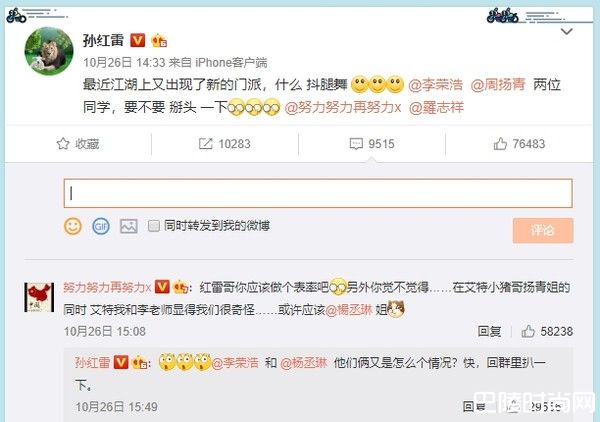The image size is (600, 422).
Task: Focus the comment text input box
Action: pyautogui.click(x=318, y=193)
